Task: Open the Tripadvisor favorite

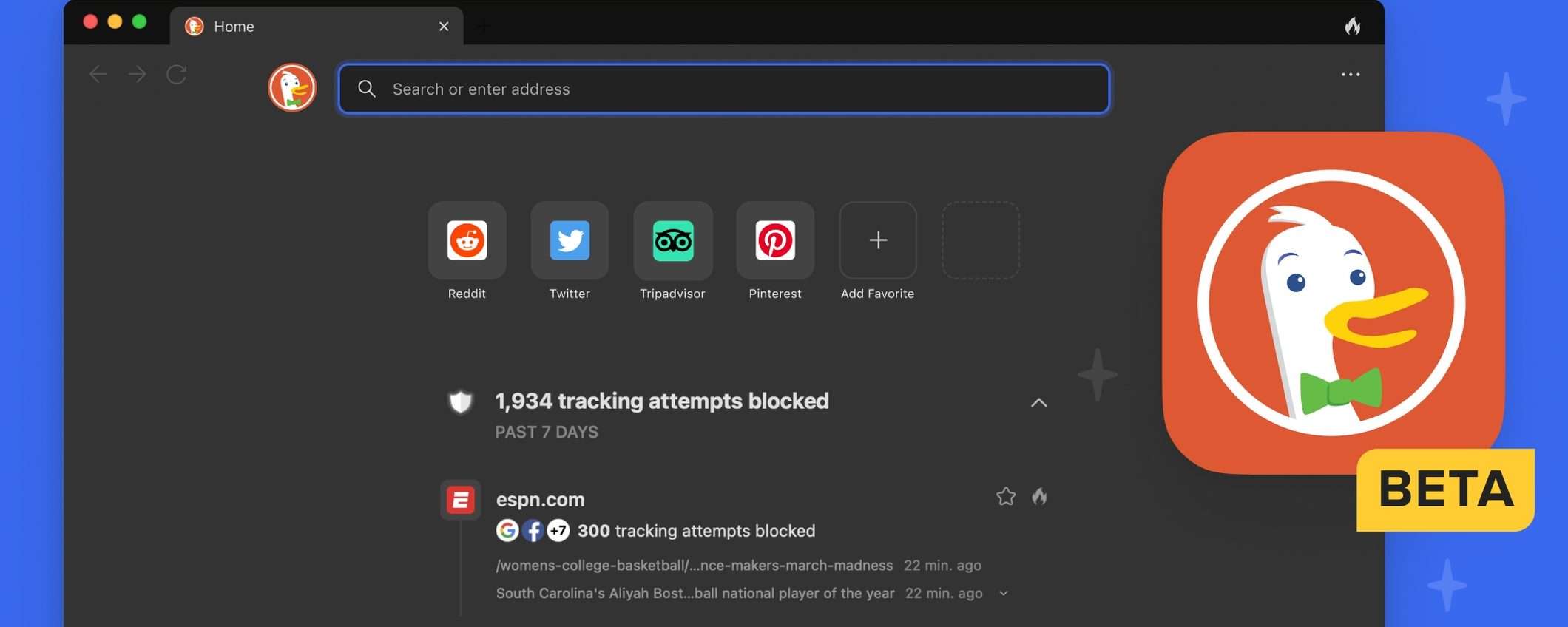Action: point(672,240)
